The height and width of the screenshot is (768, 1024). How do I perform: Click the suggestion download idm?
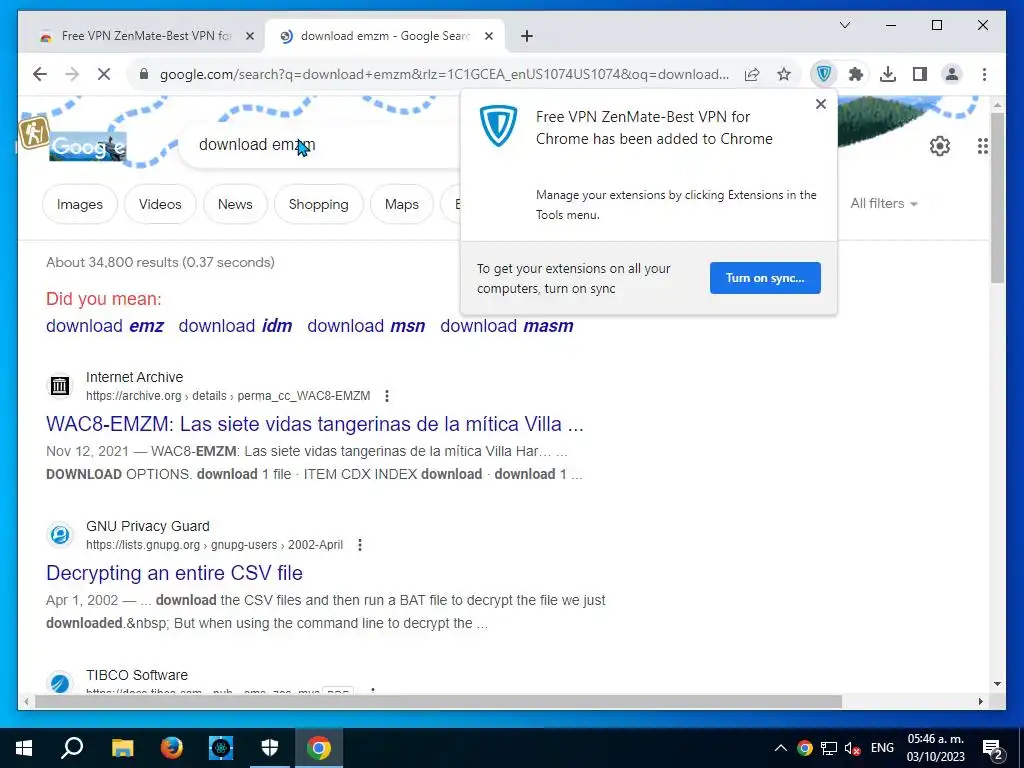point(235,326)
